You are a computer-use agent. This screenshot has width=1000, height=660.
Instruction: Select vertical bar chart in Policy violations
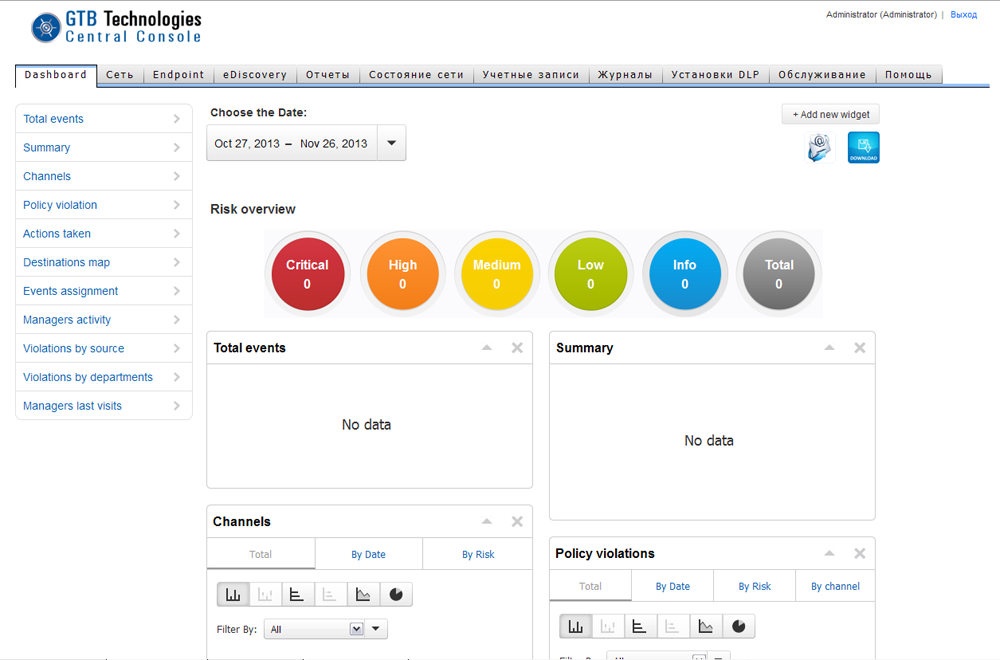[576, 626]
